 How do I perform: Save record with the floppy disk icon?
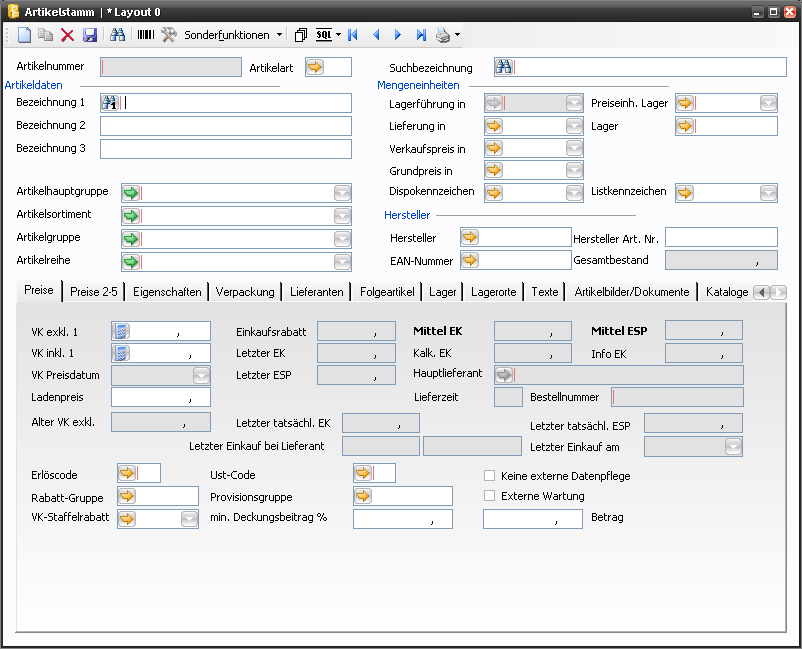90,35
